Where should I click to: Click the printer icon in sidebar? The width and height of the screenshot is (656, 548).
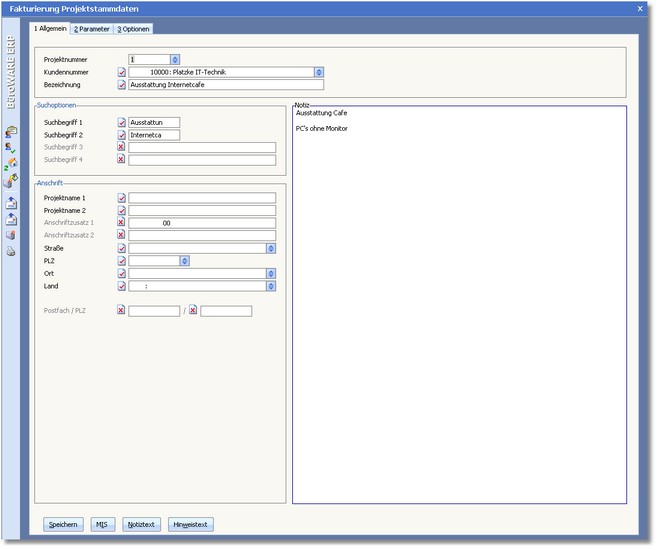pyautogui.click(x=11, y=251)
